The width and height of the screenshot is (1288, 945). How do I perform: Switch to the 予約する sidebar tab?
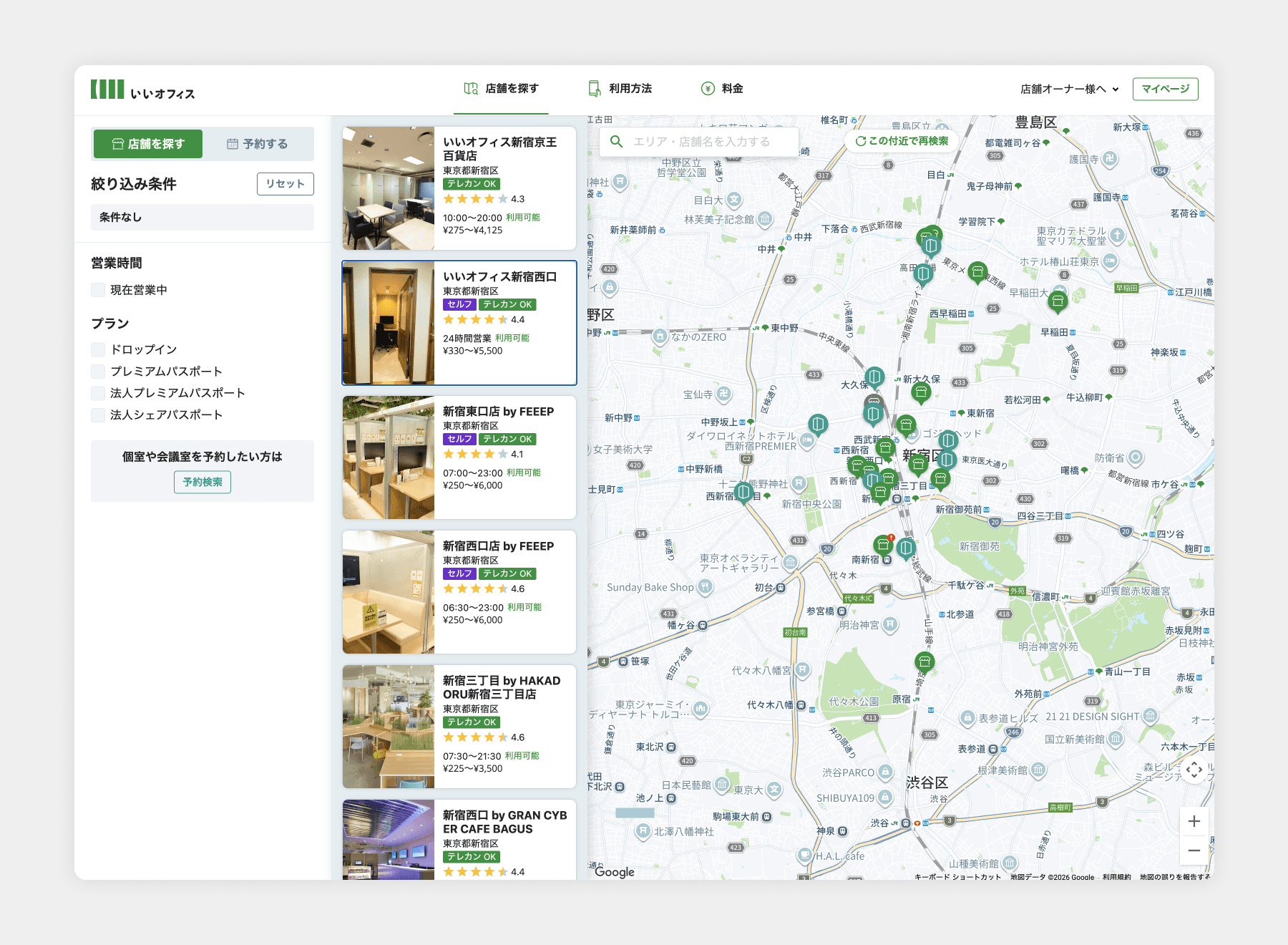pyautogui.click(x=258, y=144)
